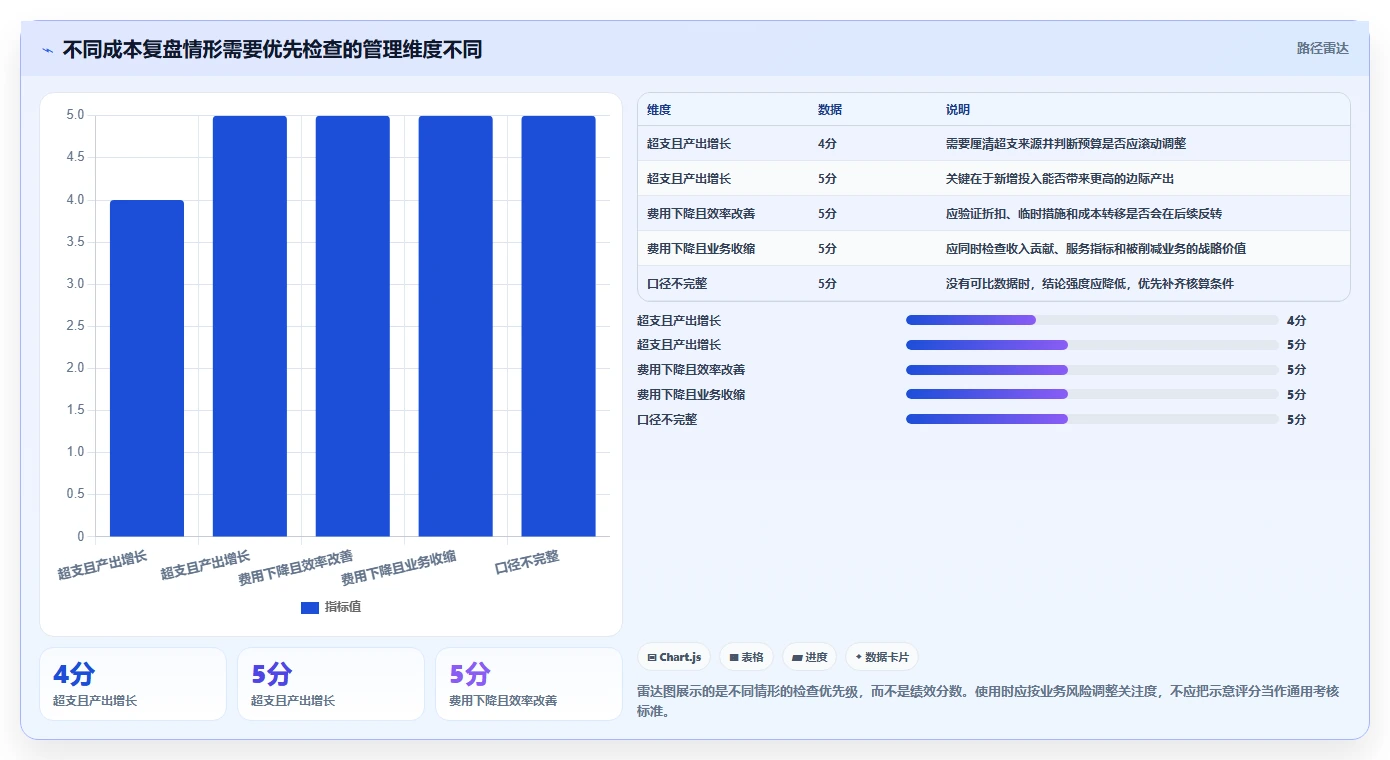Click the 5.0 tick on the chart y-axis
1390x760 pixels.
click(74, 116)
